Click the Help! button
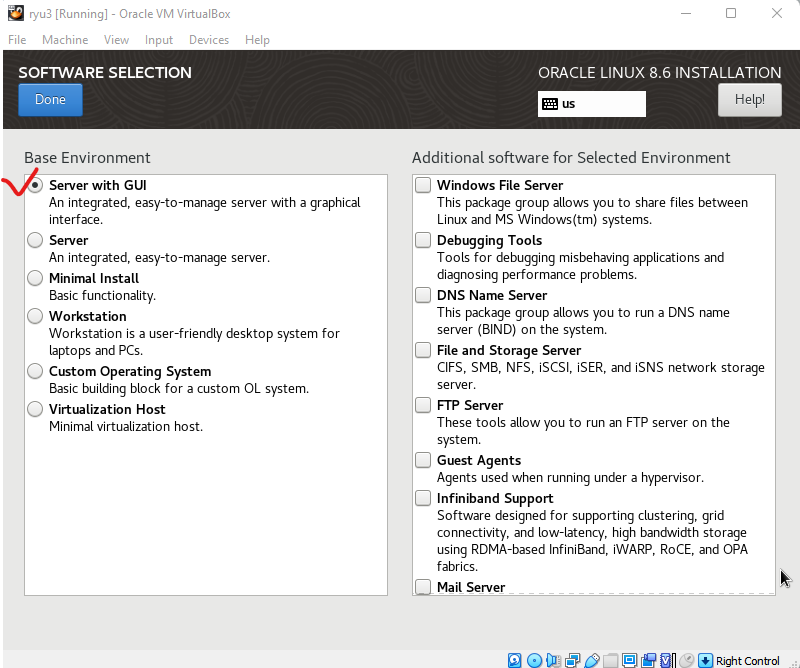Screen dimensions: 800x668 pyautogui.click(x=749, y=100)
